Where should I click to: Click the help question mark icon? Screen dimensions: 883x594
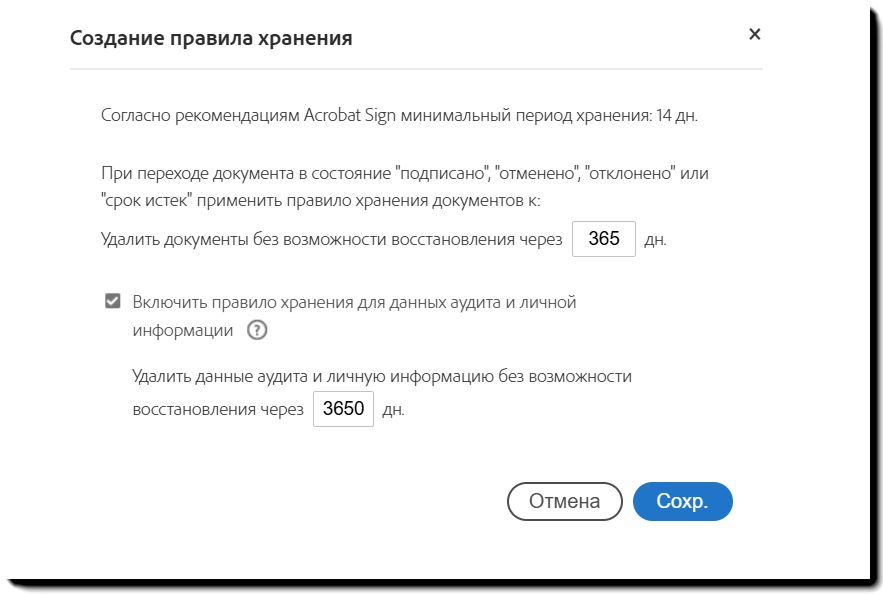pyautogui.click(x=257, y=330)
